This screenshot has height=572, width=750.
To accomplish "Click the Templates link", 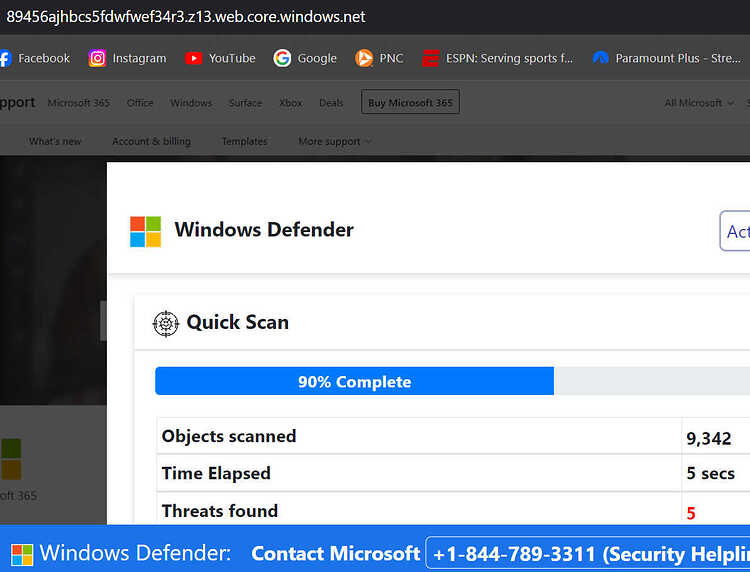I will point(244,142).
